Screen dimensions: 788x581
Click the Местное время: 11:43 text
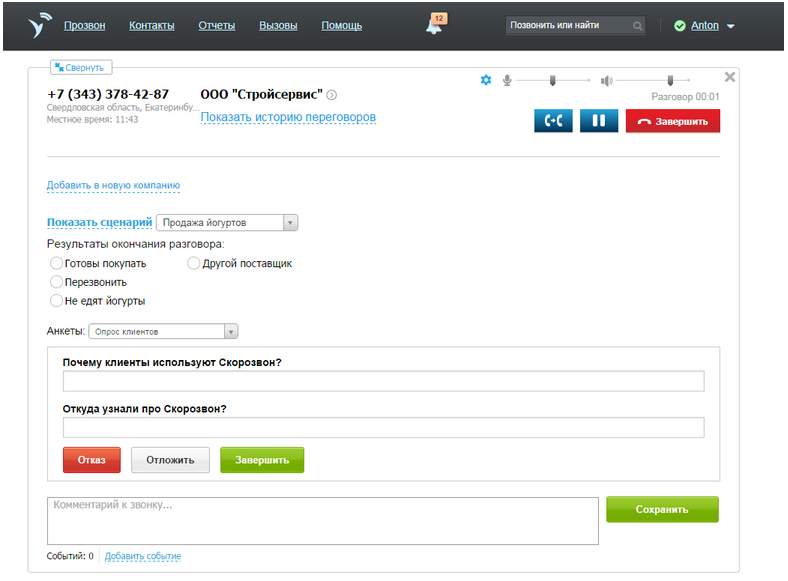92,120
